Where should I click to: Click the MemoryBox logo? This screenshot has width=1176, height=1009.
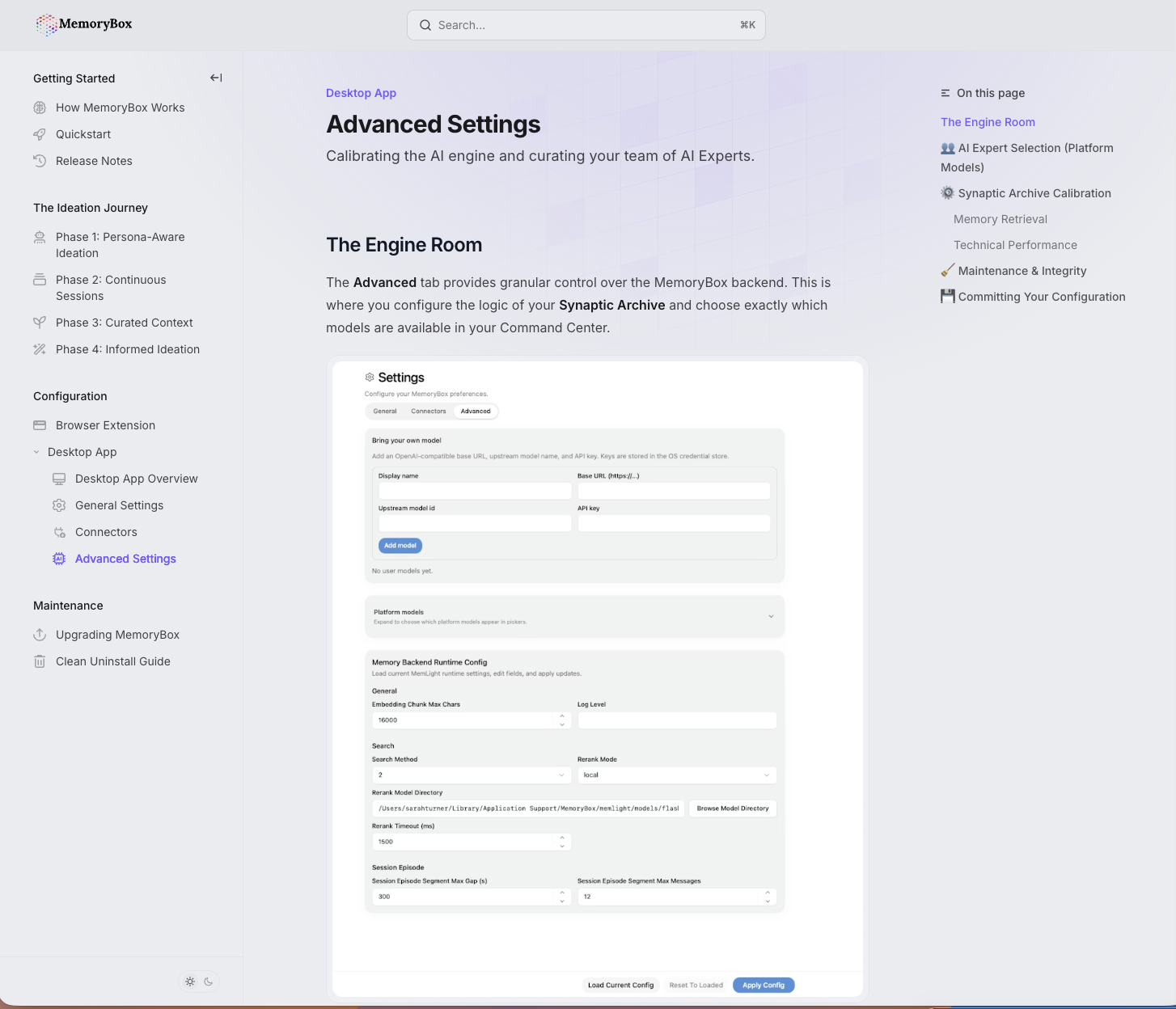point(83,24)
